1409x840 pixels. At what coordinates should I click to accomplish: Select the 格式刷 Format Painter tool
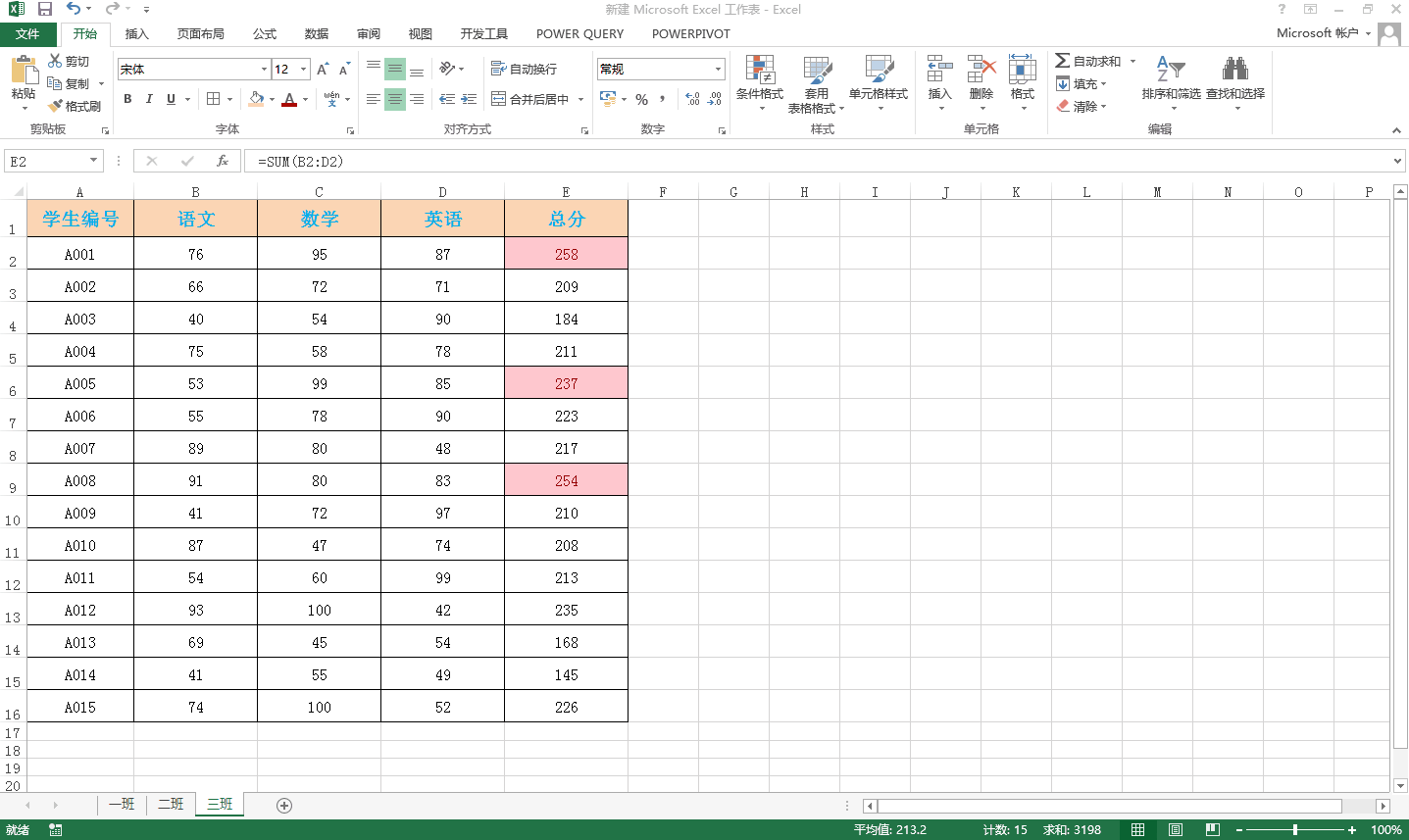point(75,106)
